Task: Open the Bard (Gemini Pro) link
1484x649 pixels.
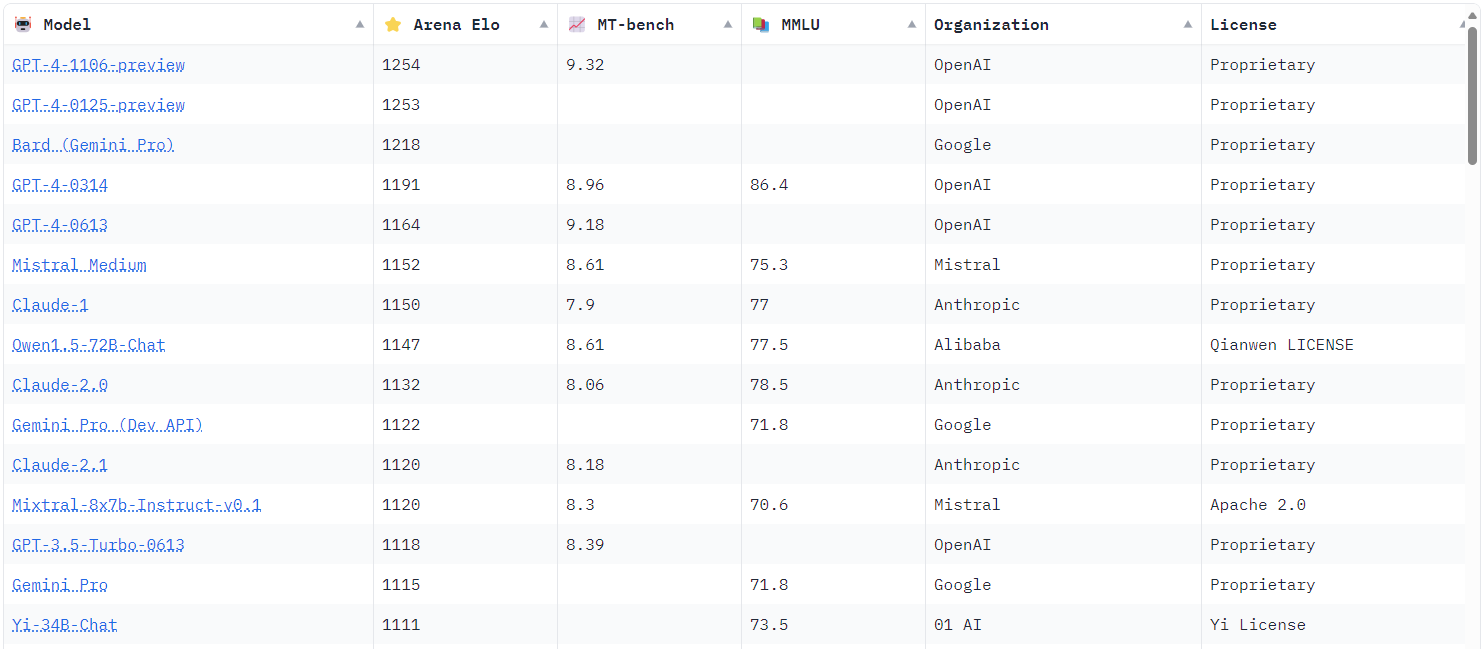Action: (x=93, y=145)
